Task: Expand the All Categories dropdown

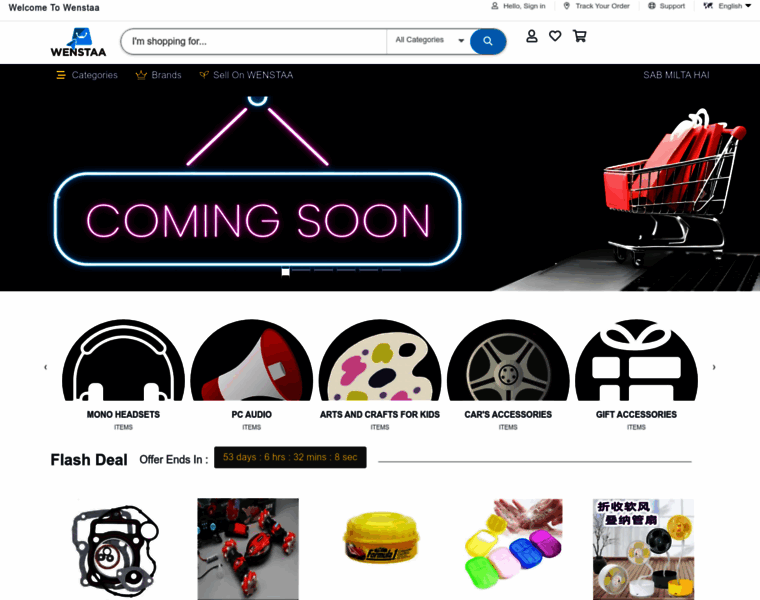Action: [429, 40]
